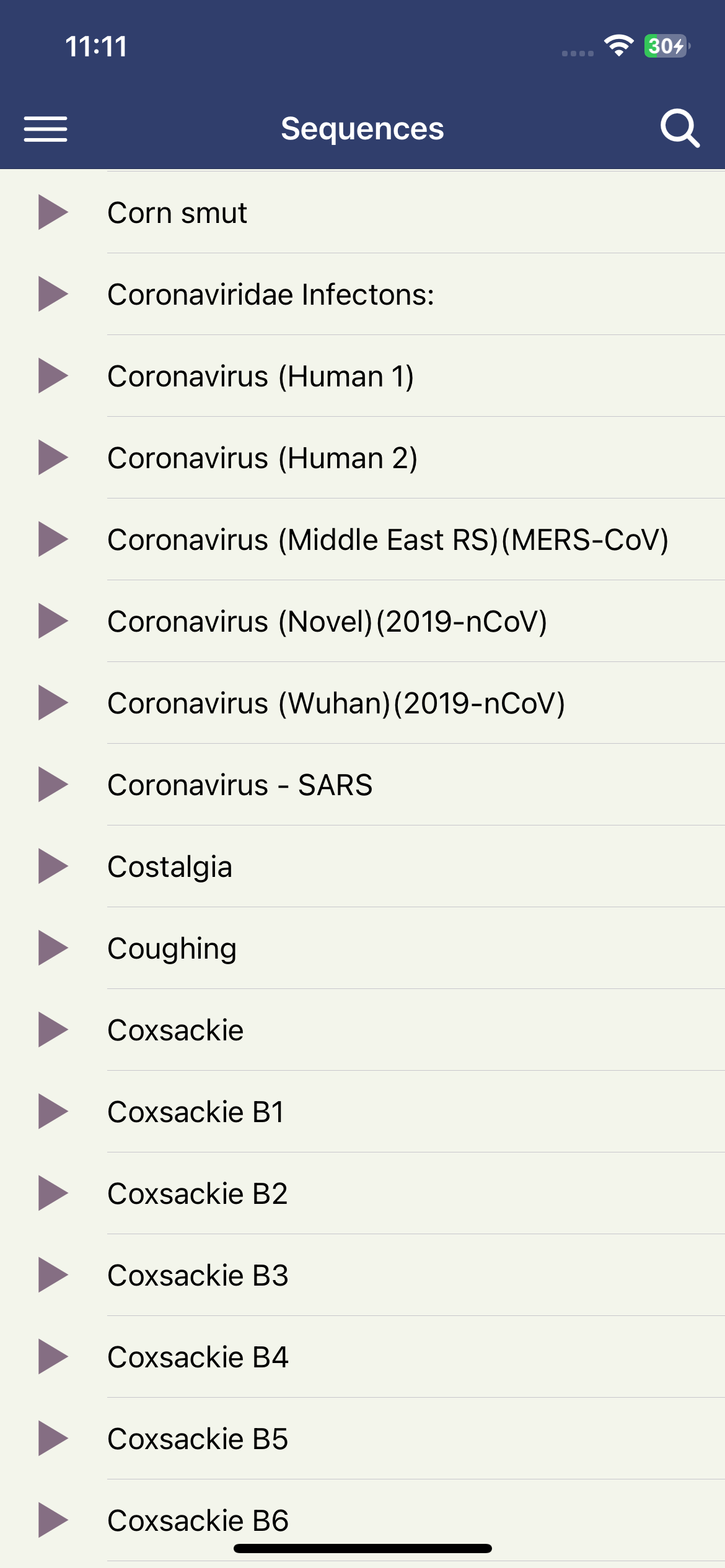Image resolution: width=725 pixels, height=1568 pixels.
Task: Expand Coronaviridae Infectons: arrow
Action: tap(53, 294)
